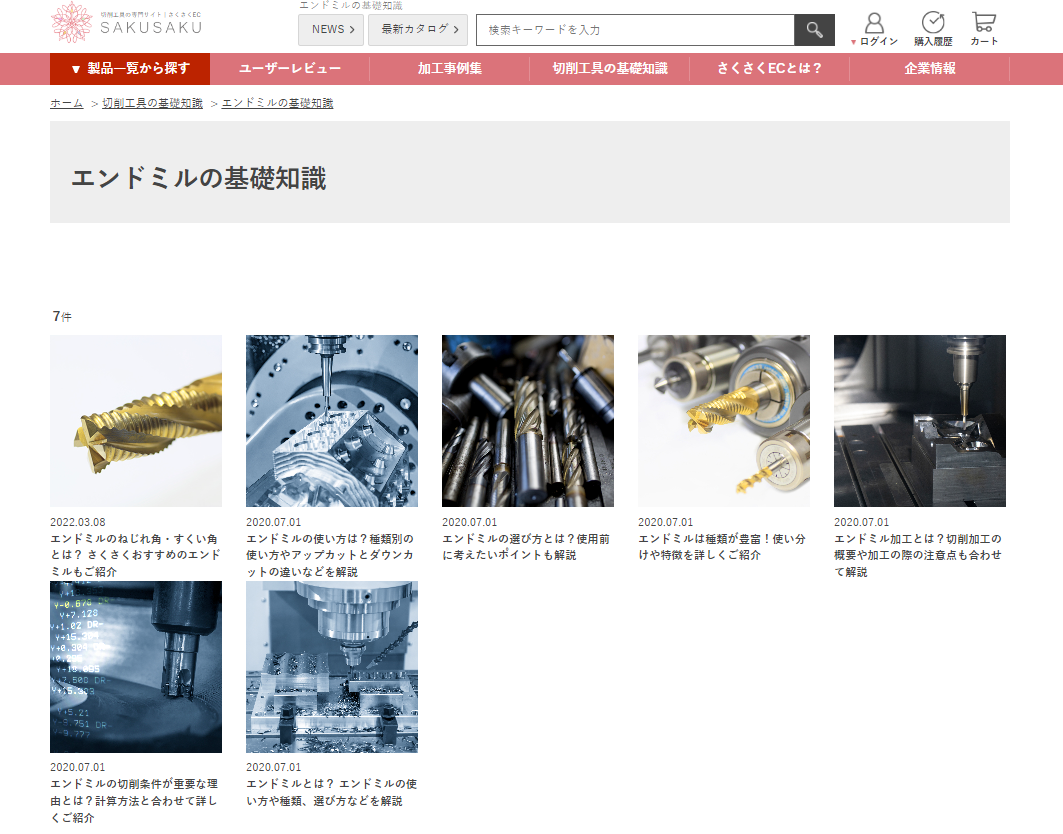Image resolution: width=1063 pixels, height=834 pixels.
Task: Click the SAKUSAKU site logo
Action: click(127, 24)
